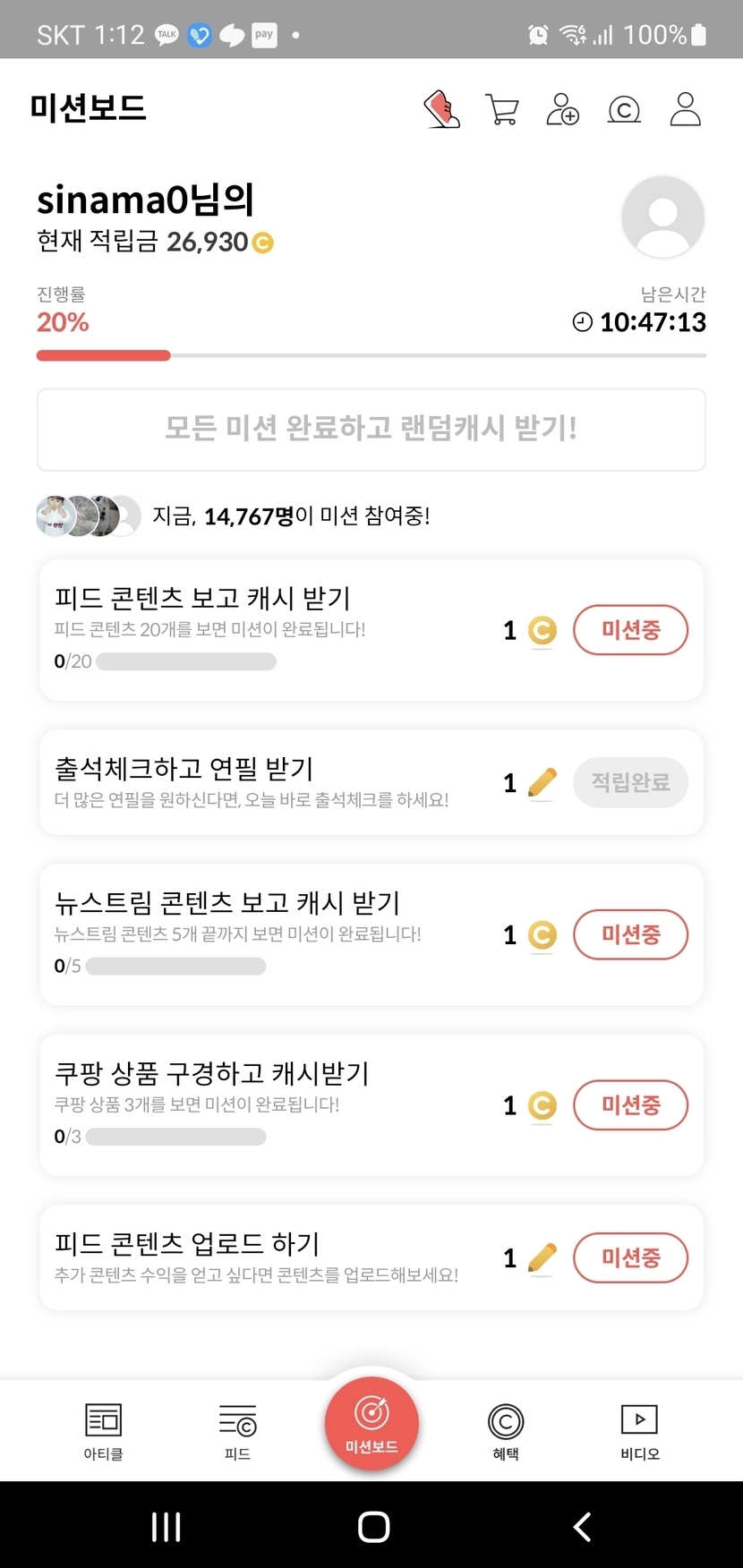This screenshot has width=743, height=1568.
Task: Open the 혜택 tab
Action: [x=506, y=1430]
